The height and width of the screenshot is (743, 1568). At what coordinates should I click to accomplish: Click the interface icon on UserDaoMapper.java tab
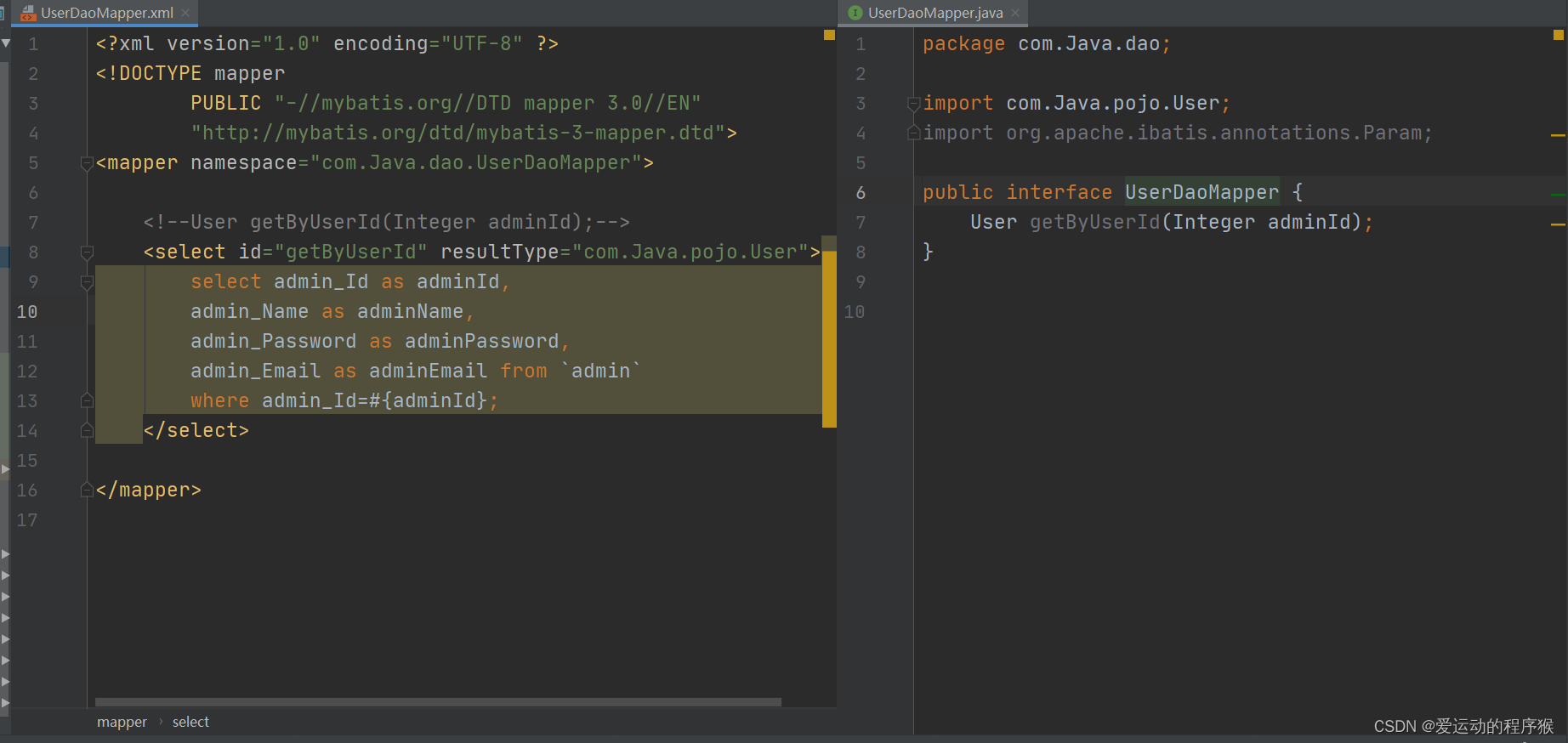[x=855, y=13]
